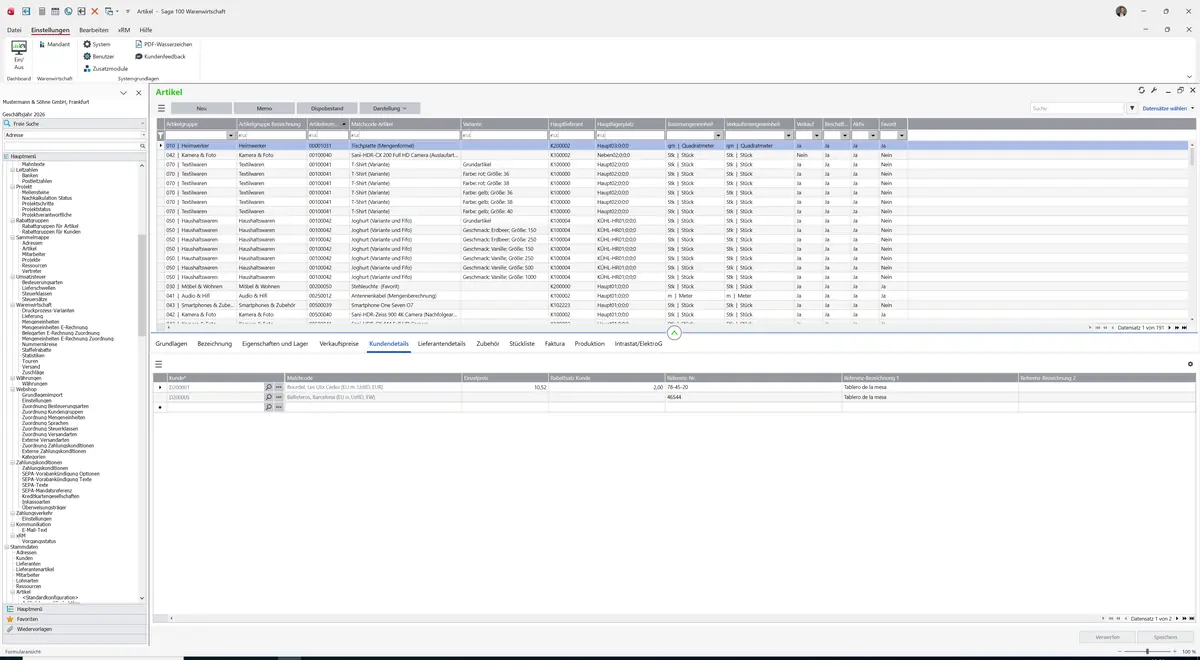This screenshot has height=660, width=1200.
Task: Switch to the Stückliste tab
Action: click(x=522, y=344)
